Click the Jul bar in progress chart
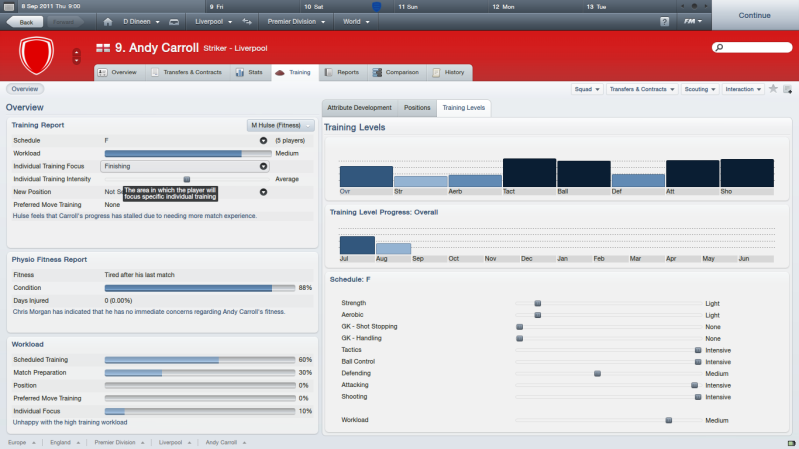Image resolution: width=799 pixels, height=449 pixels. pyautogui.click(x=357, y=245)
